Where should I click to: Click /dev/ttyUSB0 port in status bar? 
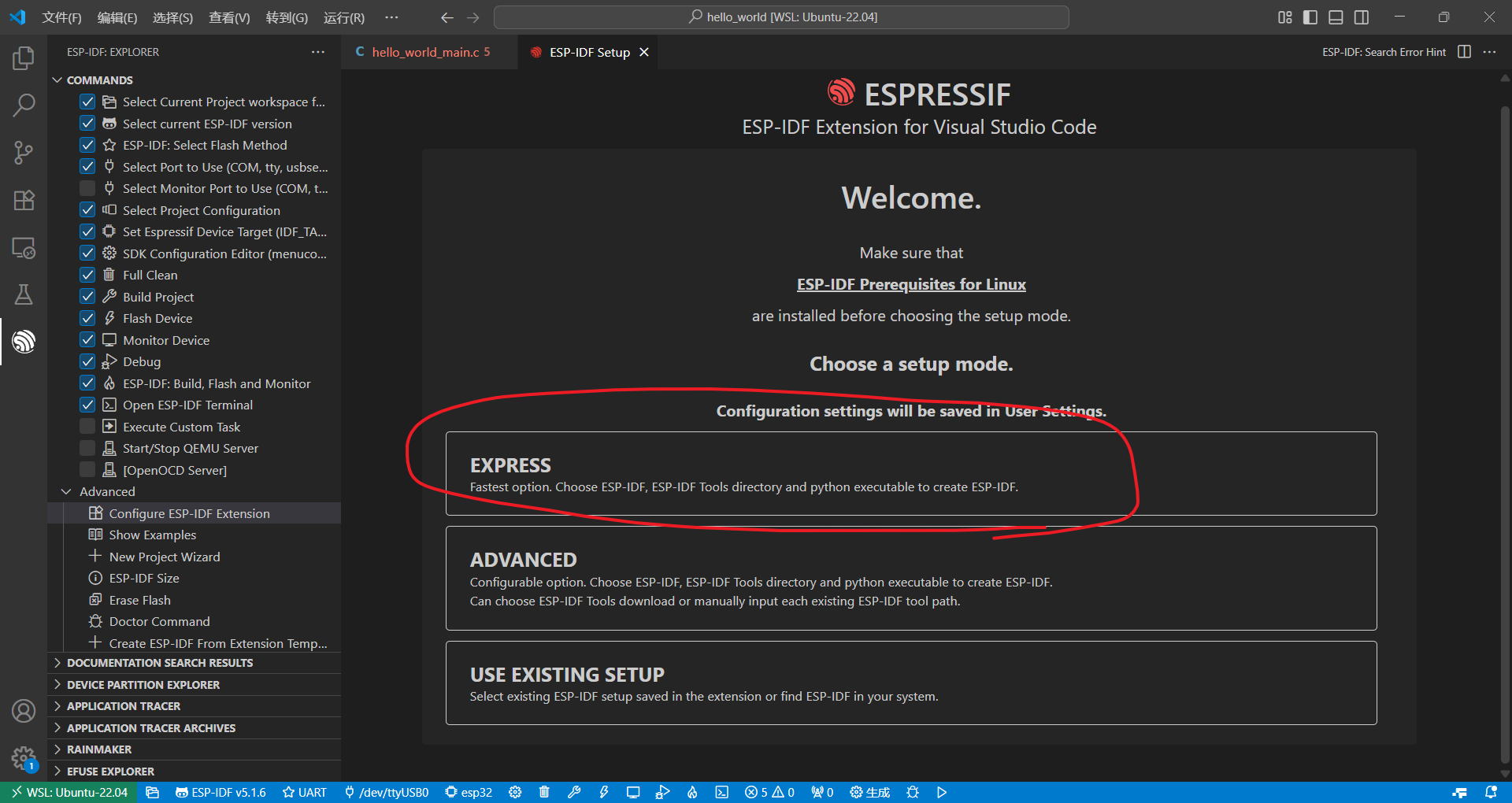coord(387,792)
